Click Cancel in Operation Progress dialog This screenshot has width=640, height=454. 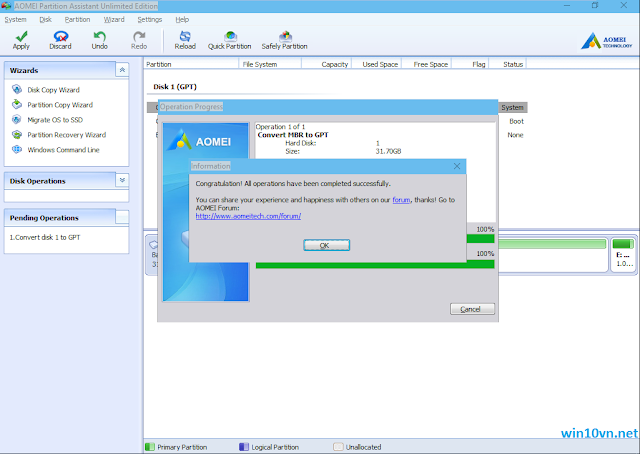point(472,309)
